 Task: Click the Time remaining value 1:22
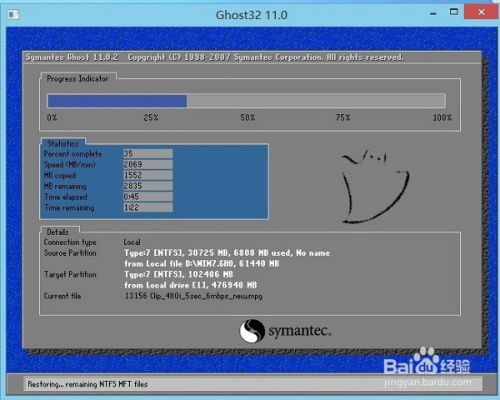[x=148, y=207]
